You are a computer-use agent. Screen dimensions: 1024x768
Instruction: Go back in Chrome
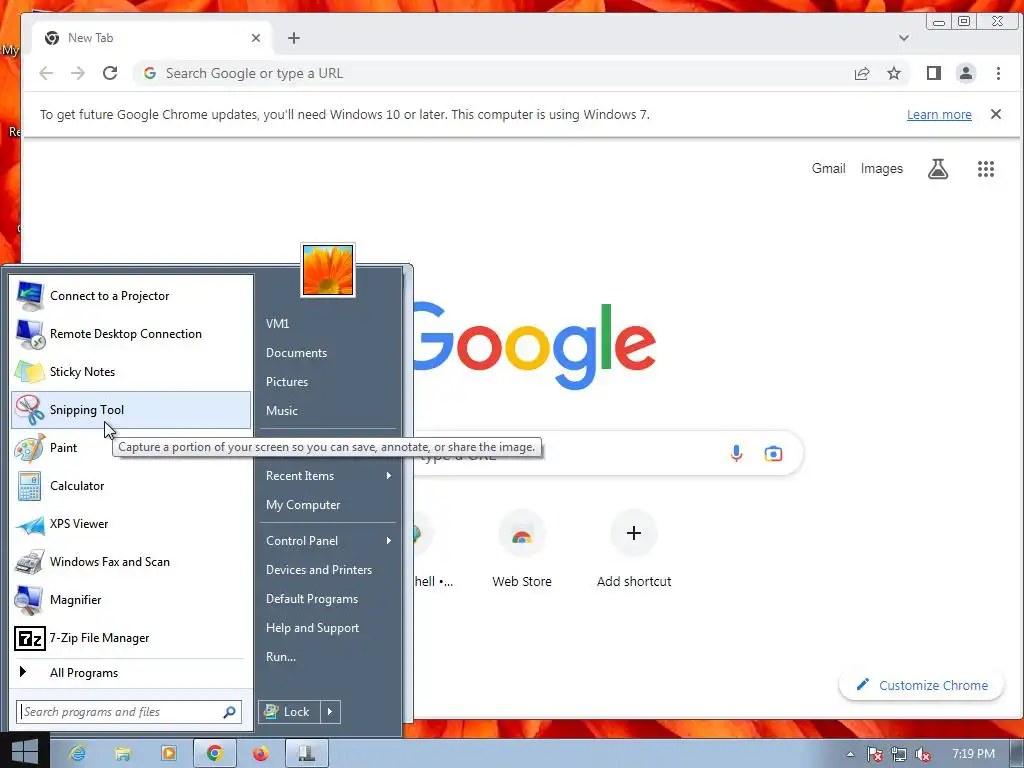[46, 73]
